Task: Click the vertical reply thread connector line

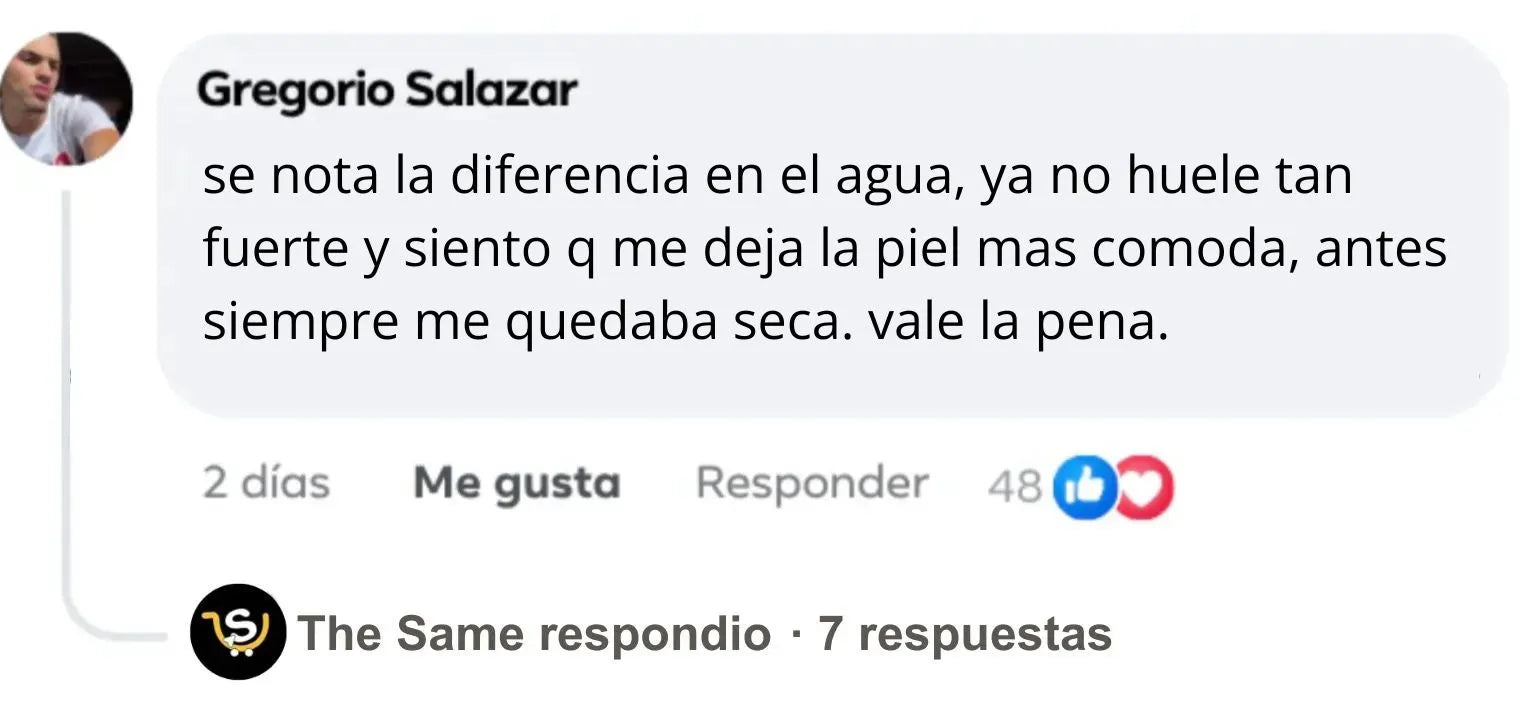Action: pyautogui.click(x=67, y=400)
